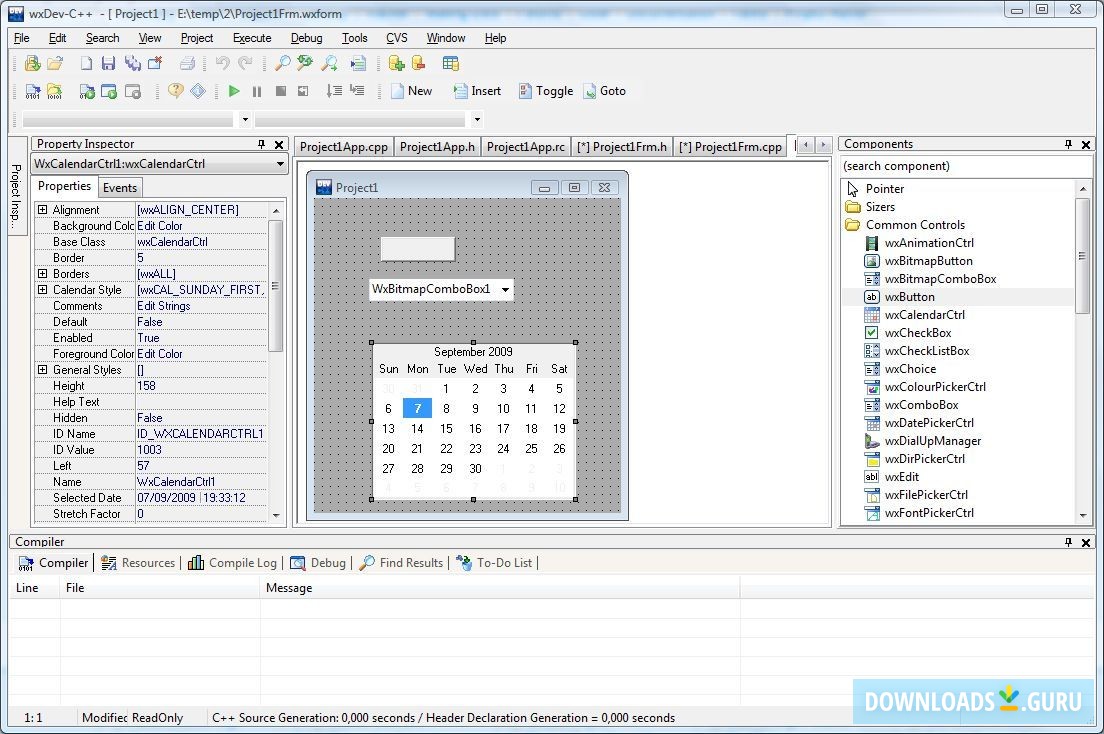Click the Pause execution icon

(257, 91)
